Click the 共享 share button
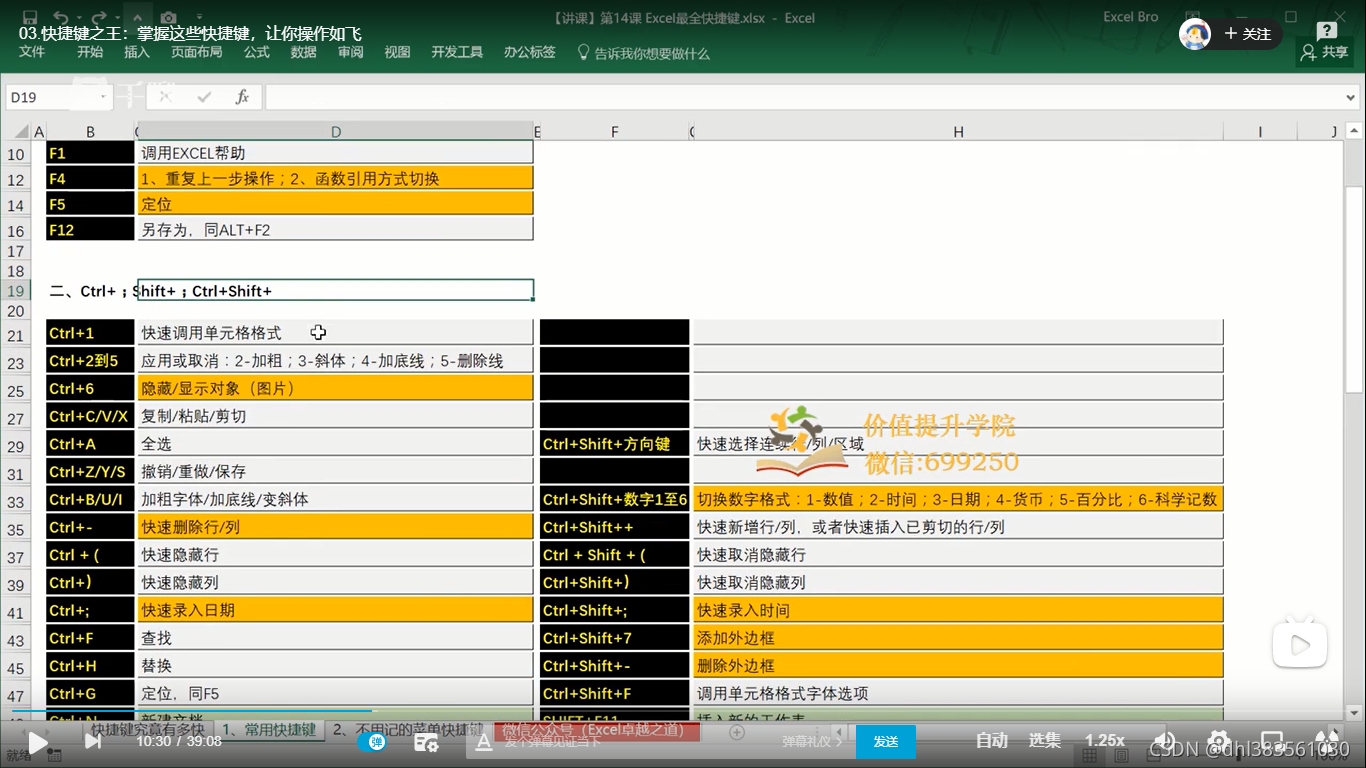 click(x=1325, y=52)
